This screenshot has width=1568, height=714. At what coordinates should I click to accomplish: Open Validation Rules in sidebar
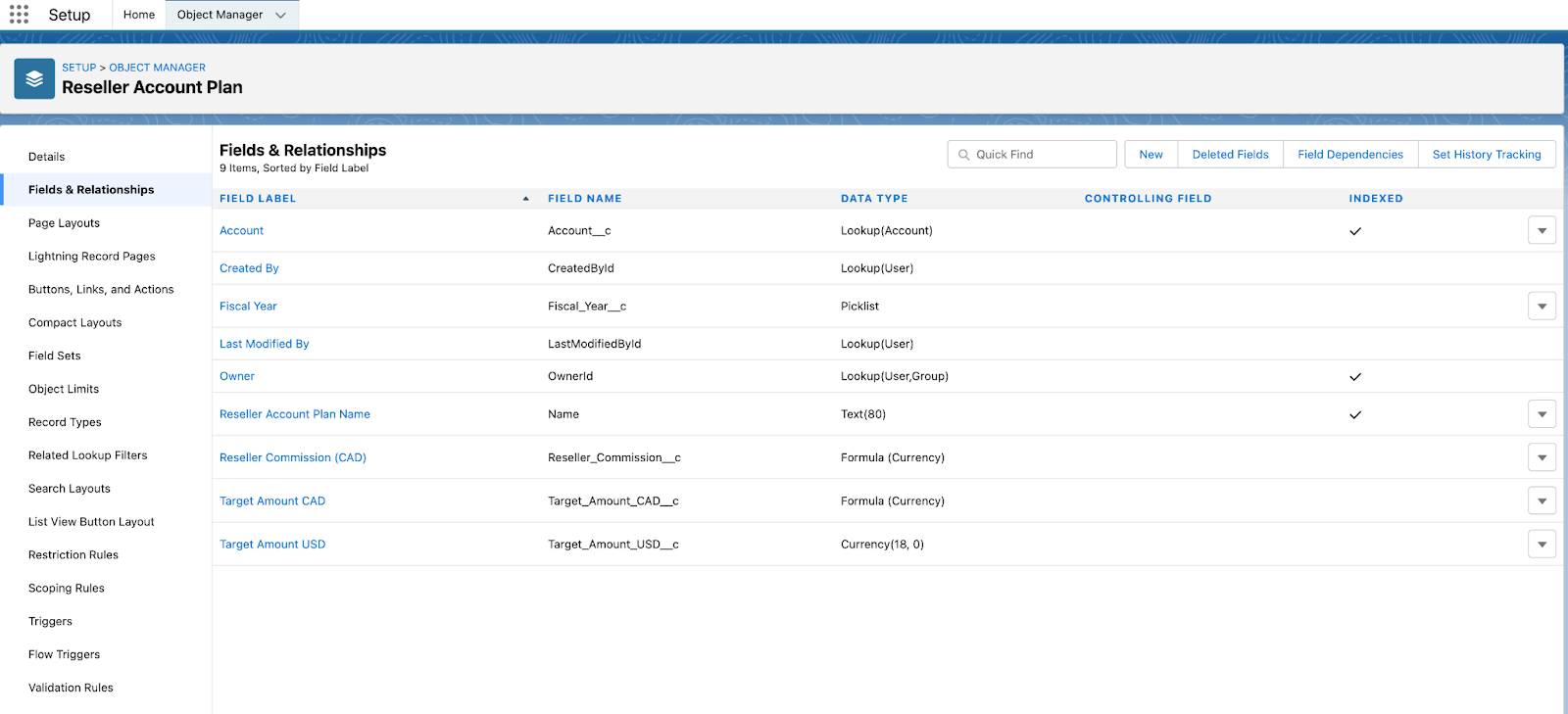pos(71,689)
